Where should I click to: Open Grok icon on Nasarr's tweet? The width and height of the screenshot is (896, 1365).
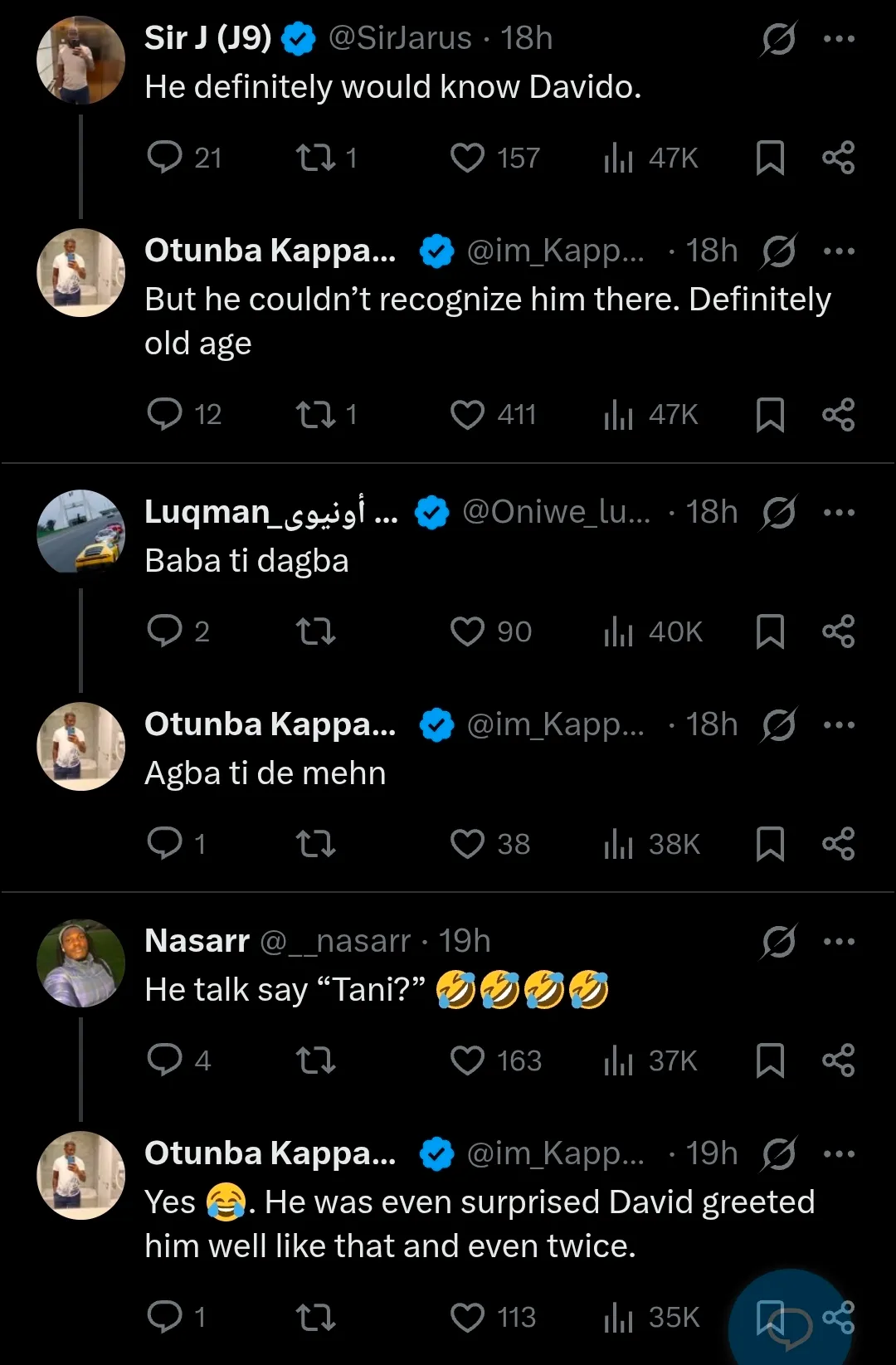(778, 941)
